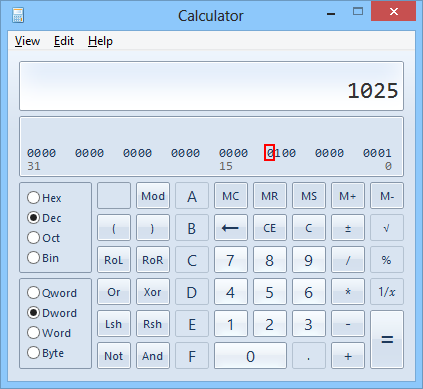
Task: Close the Calculator window
Action: click(x=394, y=12)
